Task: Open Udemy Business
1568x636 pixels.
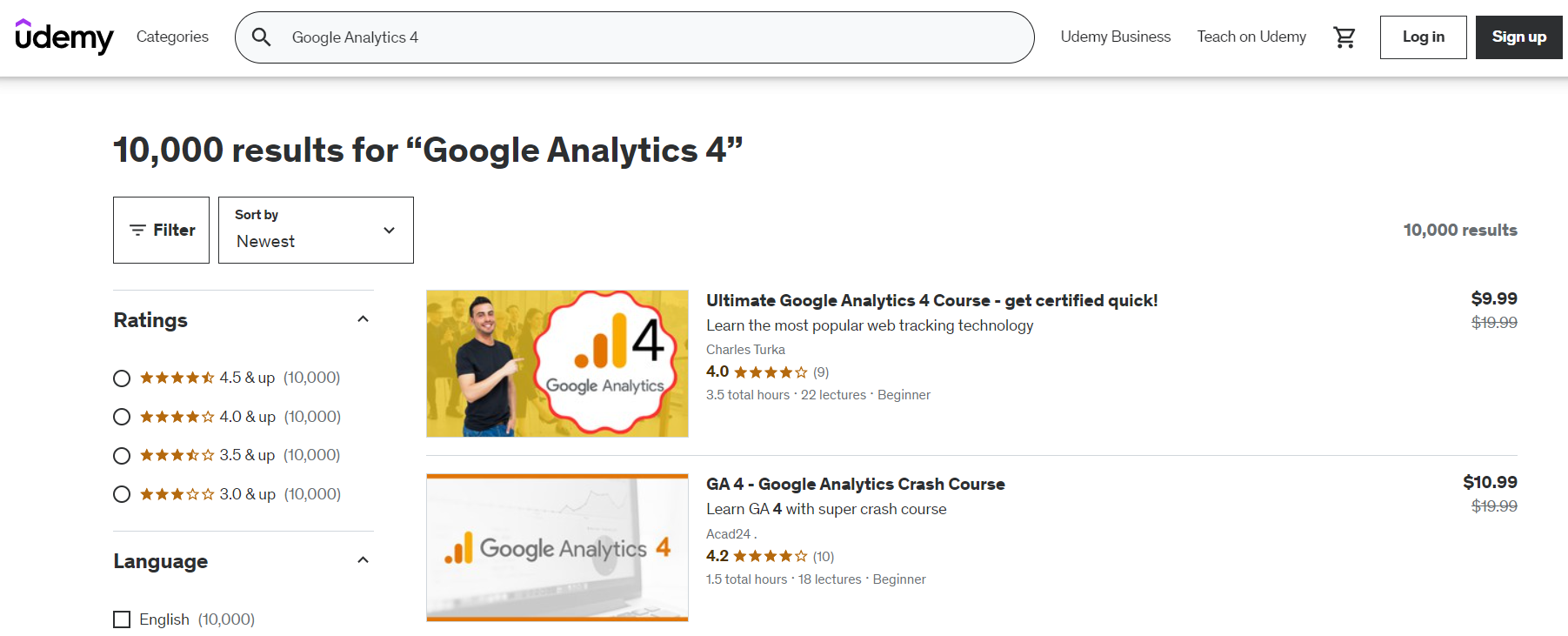Action: [x=1116, y=37]
